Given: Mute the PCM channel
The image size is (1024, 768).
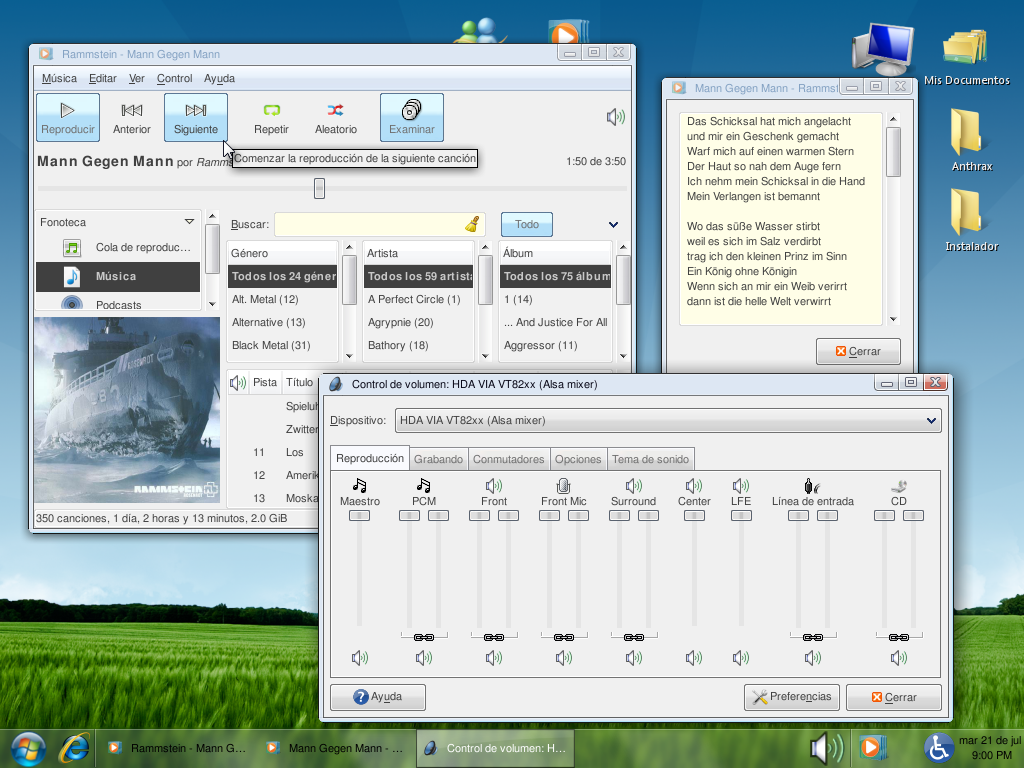Looking at the screenshot, I should [424, 658].
